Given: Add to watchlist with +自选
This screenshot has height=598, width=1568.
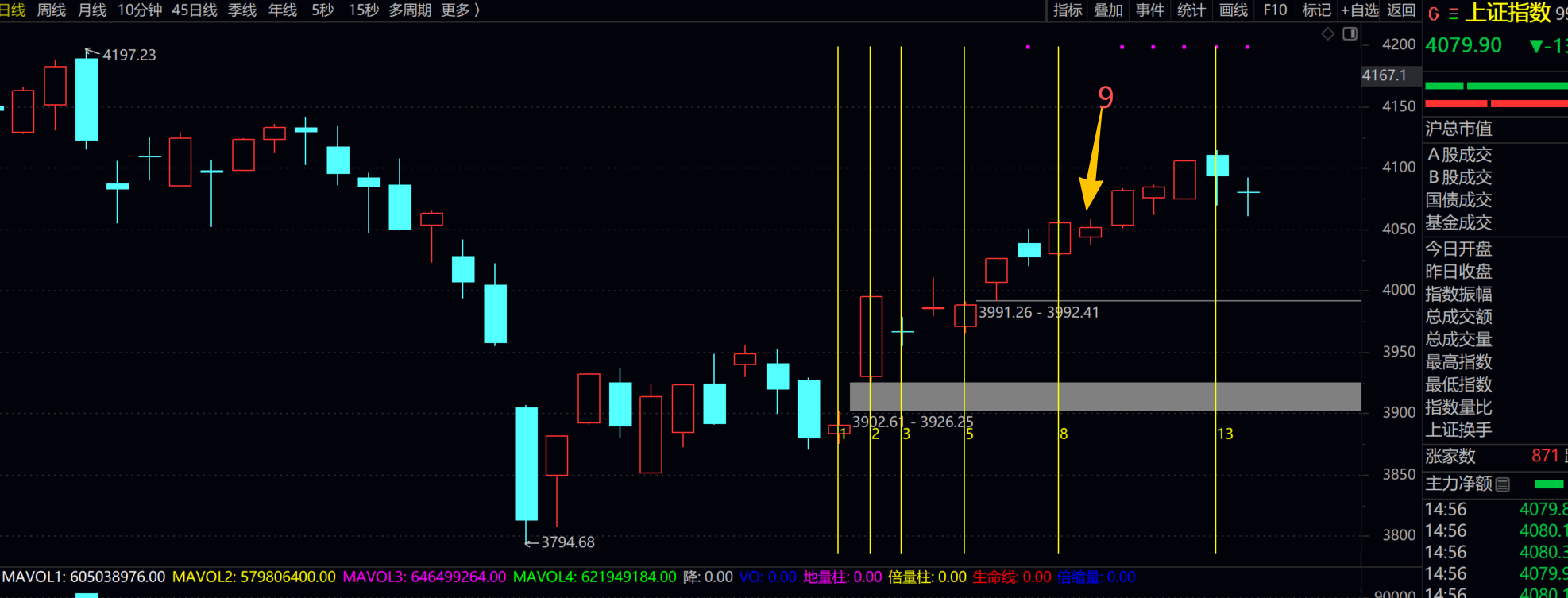Looking at the screenshot, I should (1359, 10).
